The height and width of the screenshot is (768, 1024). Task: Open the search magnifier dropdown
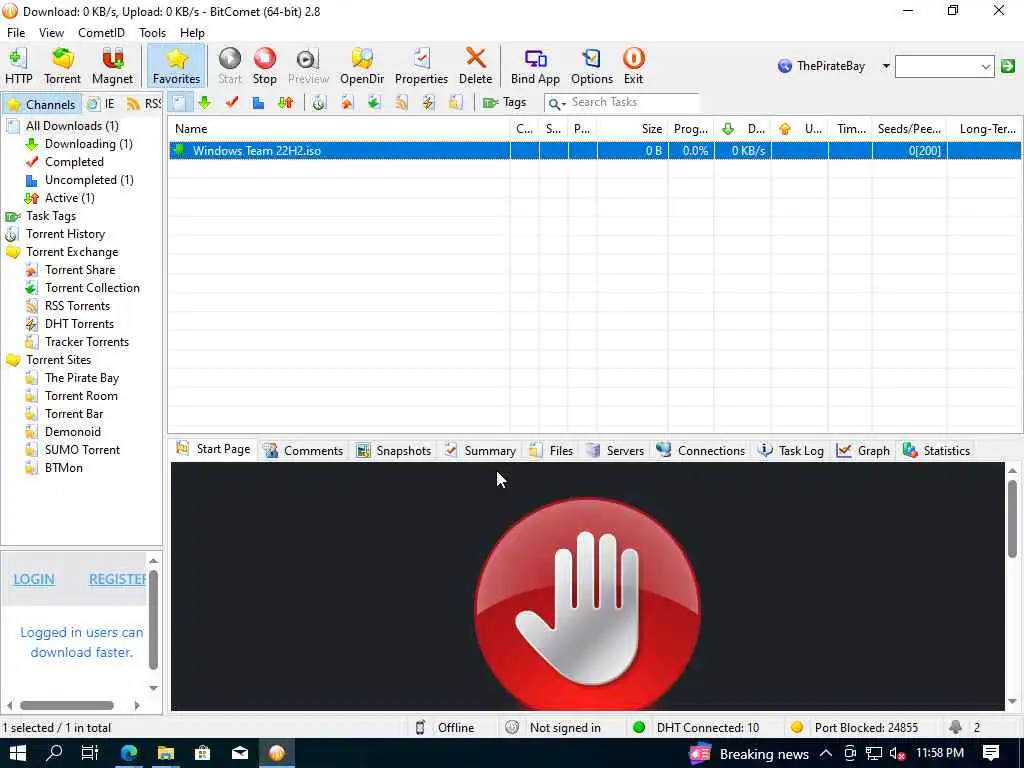556,103
